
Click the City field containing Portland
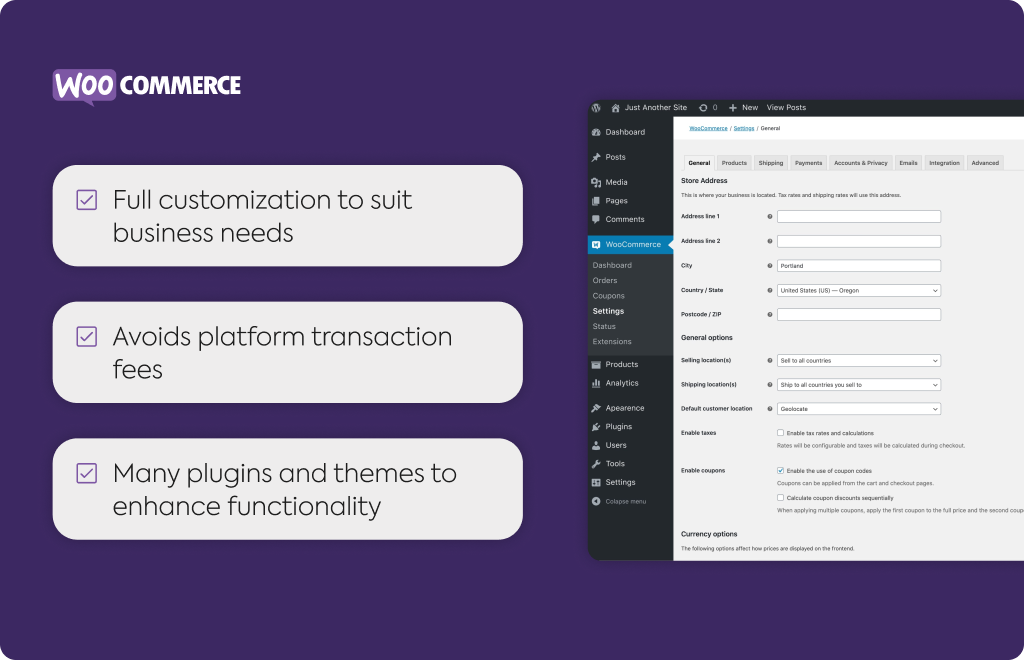point(859,266)
